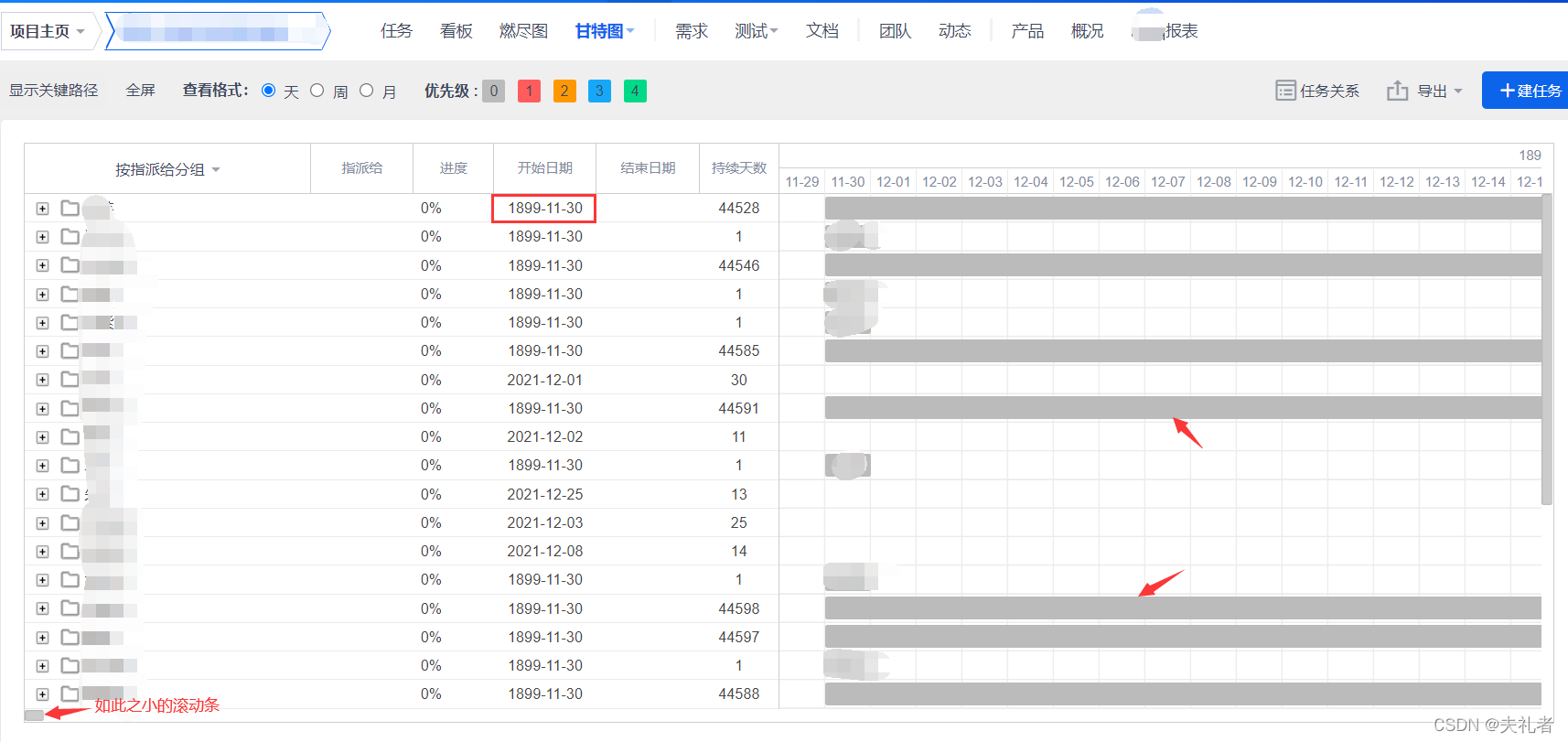Image resolution: width=1568 pixels, height=742 pixels.
Task: Expand the row with duration 44528
Action: click(x=42, y=209)
